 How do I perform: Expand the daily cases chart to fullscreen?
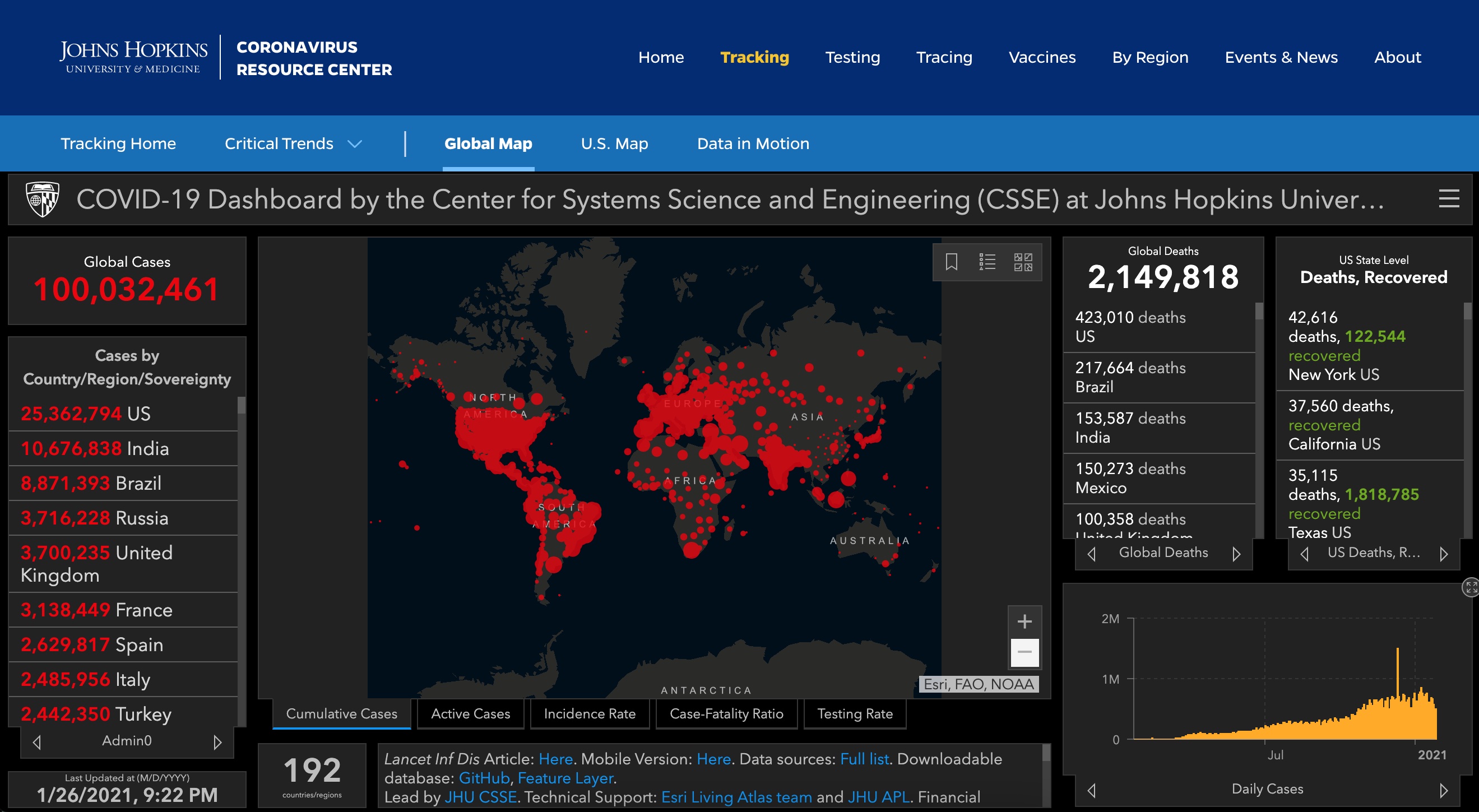pyautogui.click(x=1471, y=587)
